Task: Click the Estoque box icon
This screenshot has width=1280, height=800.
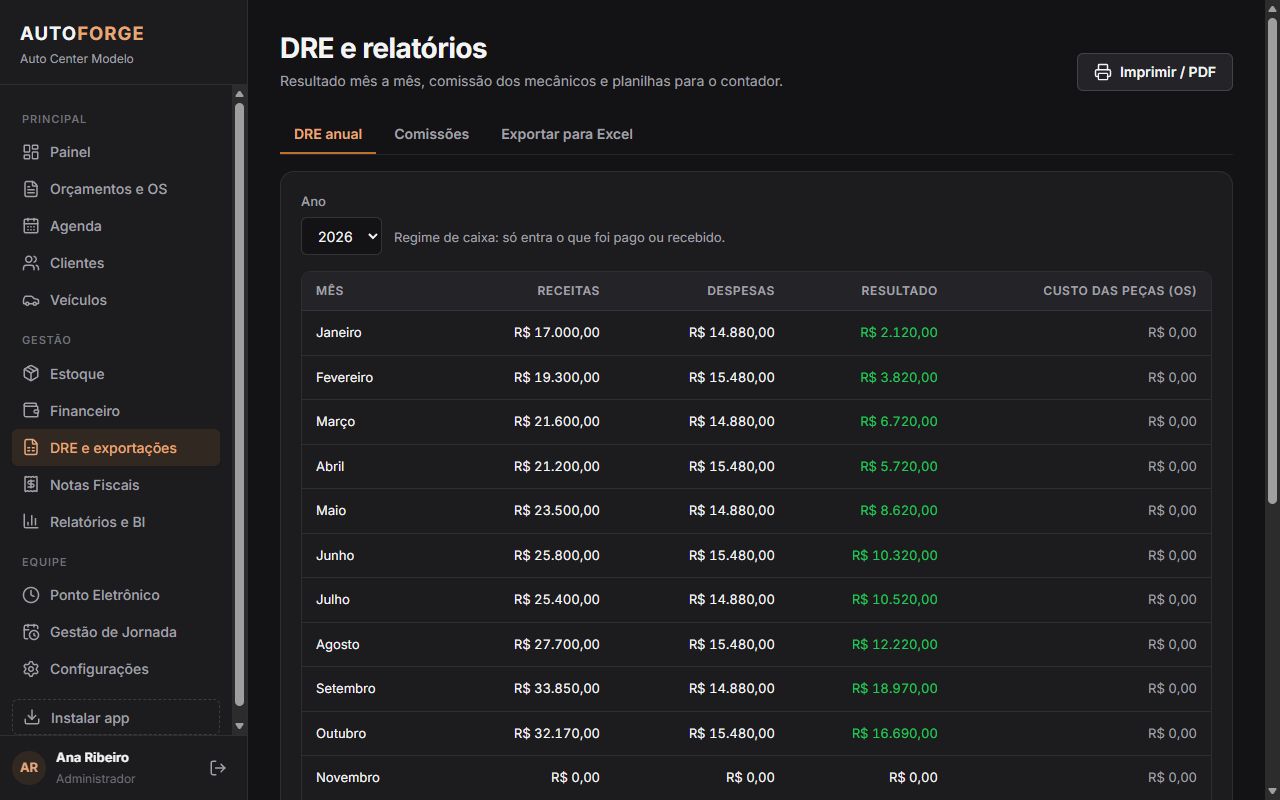Action: coord(31,374)
